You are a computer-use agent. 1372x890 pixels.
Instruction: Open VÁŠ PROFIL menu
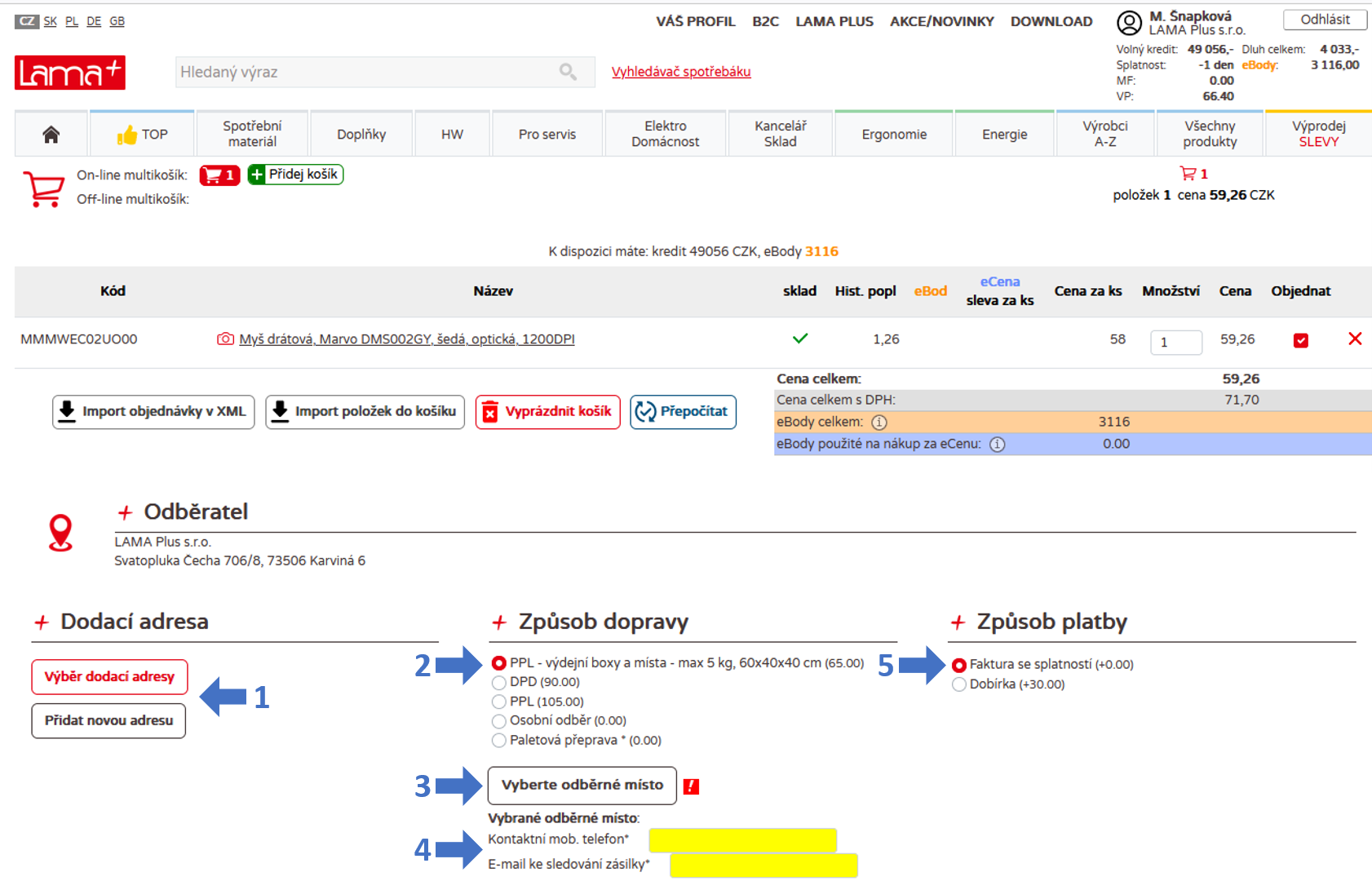click(x=696, y=22)
